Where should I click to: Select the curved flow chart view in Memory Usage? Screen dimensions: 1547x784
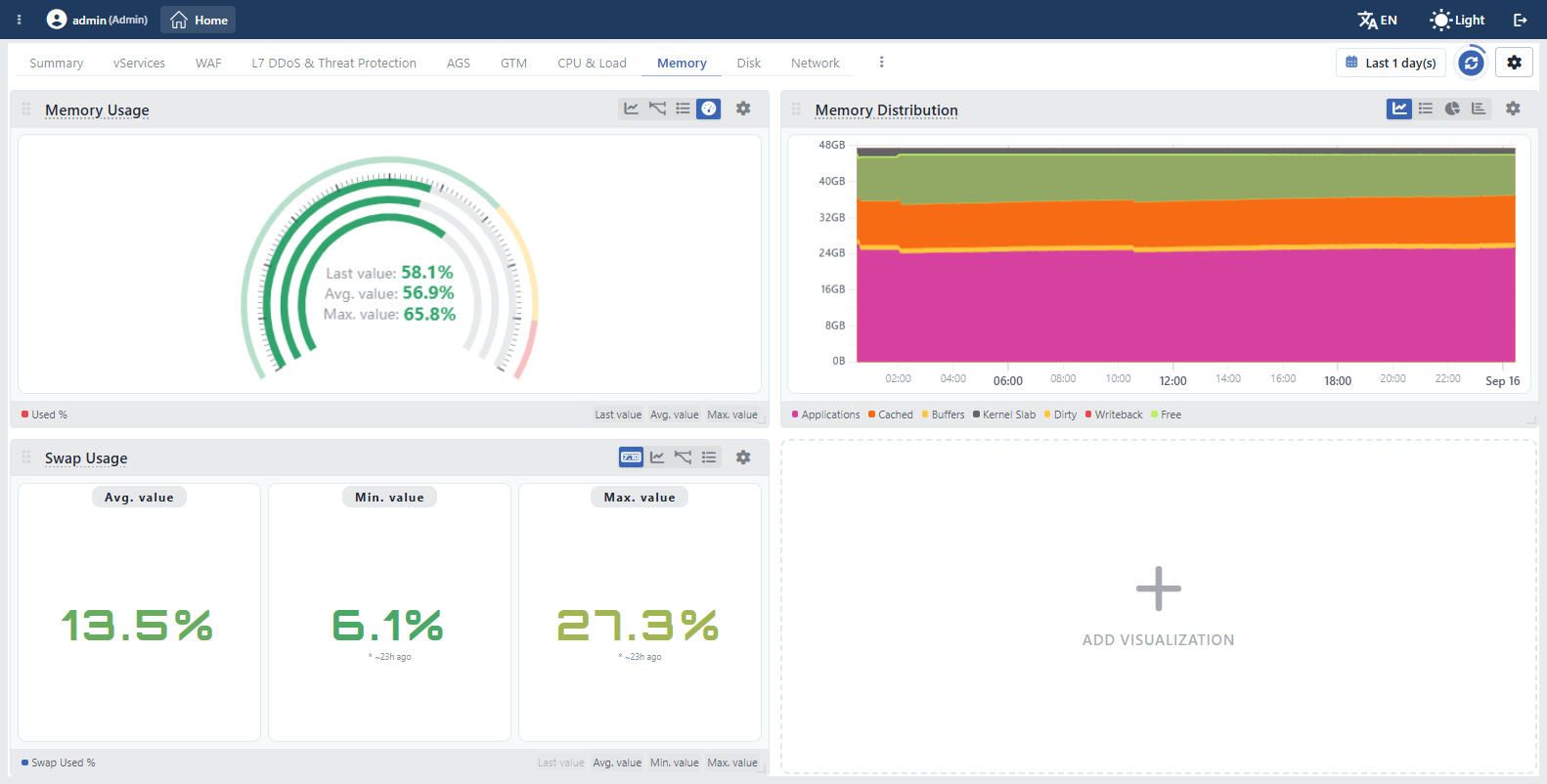(x=657, y=109)
